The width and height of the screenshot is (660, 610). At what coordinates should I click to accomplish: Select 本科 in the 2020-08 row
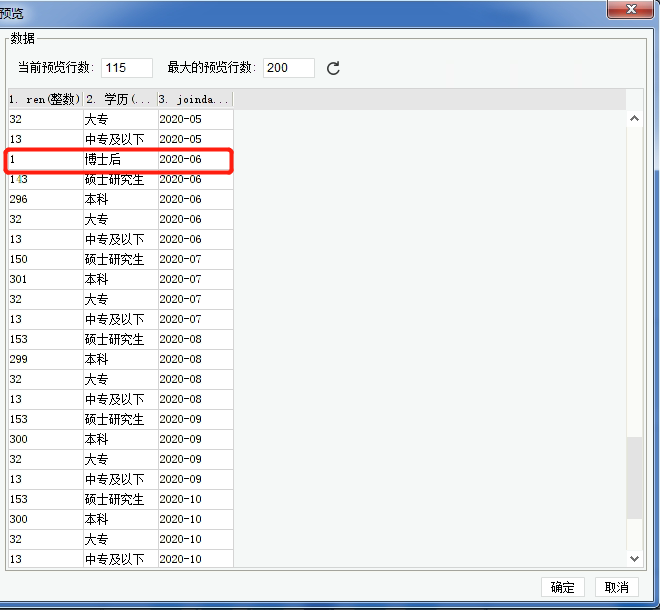pyautogui.click(x=121, y=359)
